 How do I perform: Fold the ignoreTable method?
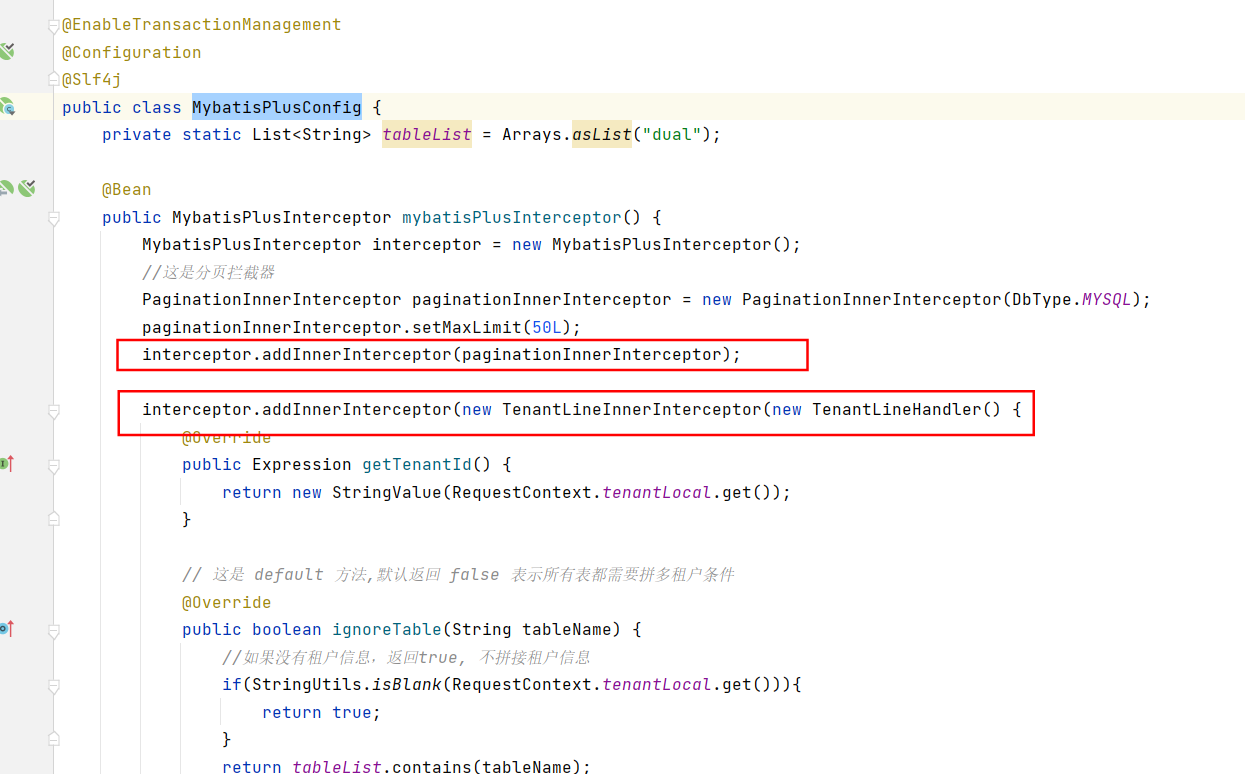[54, 630]
